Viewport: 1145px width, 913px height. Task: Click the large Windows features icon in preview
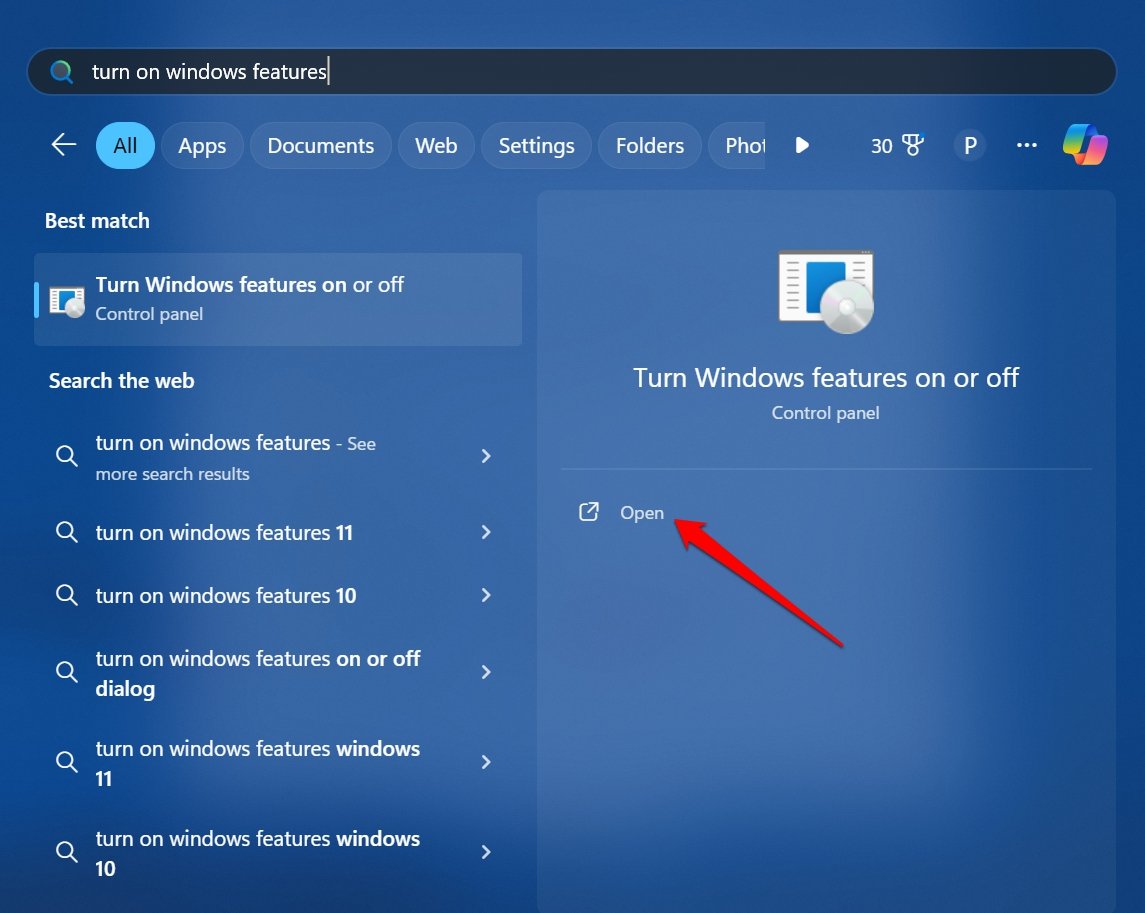click(826, 291)
